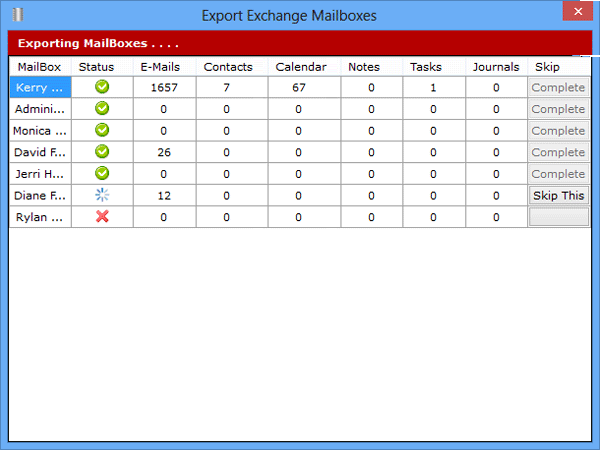Screen dimensions: 600x450
Task: Click the Complete button in Admini... row
Action: coord(559,109)
